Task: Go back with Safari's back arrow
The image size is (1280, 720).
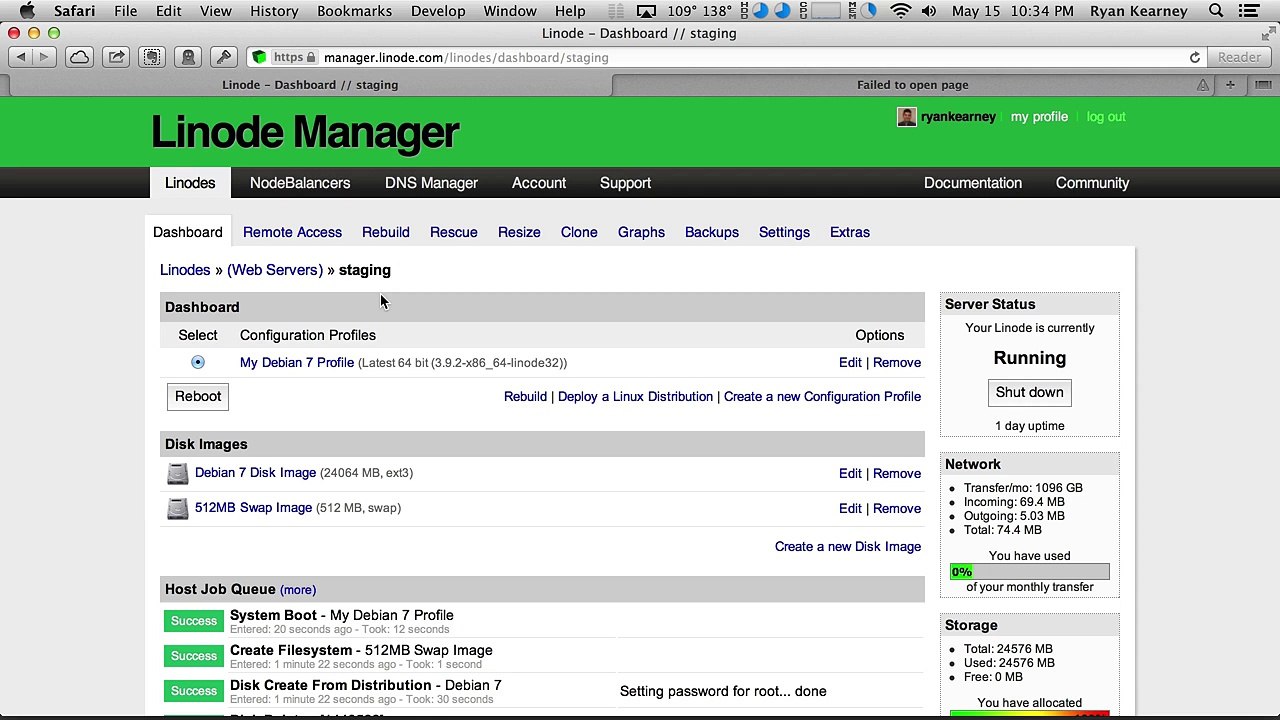Action: pyautogui.click(x=20, y=57)
